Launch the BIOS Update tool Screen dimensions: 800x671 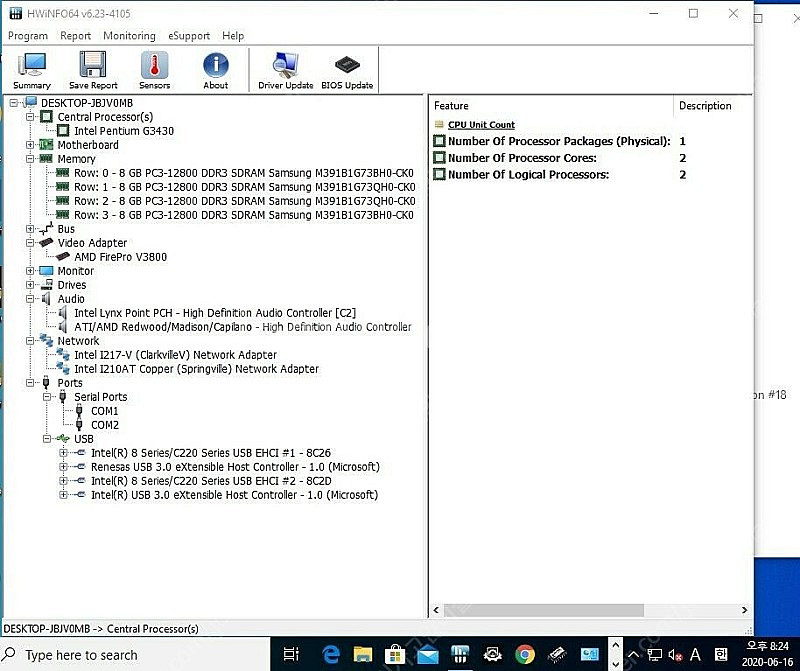pyautogui.click(x=347, y=70)
